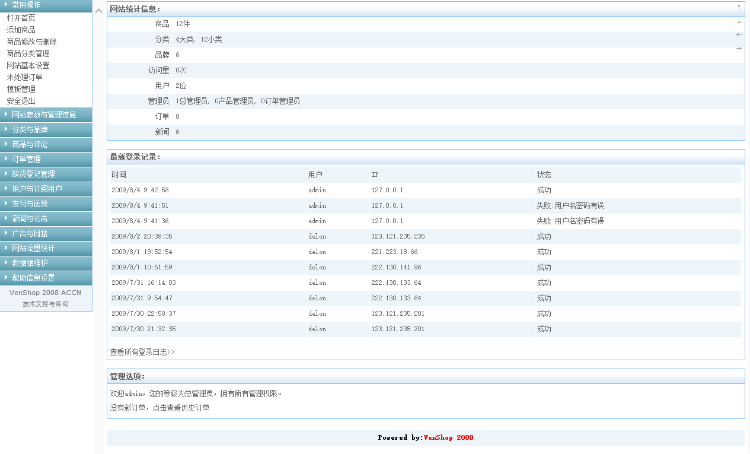Open 网站基本设置 in the sidebar
Screen dimensions: 750x454
tap(28, 66)
